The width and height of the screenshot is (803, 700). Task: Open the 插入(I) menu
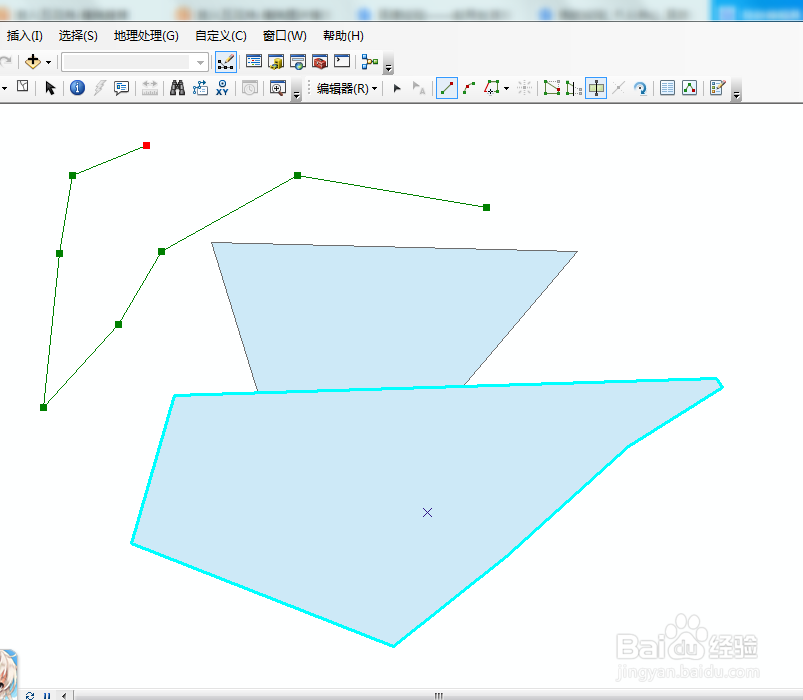click(x=25, y=36)
